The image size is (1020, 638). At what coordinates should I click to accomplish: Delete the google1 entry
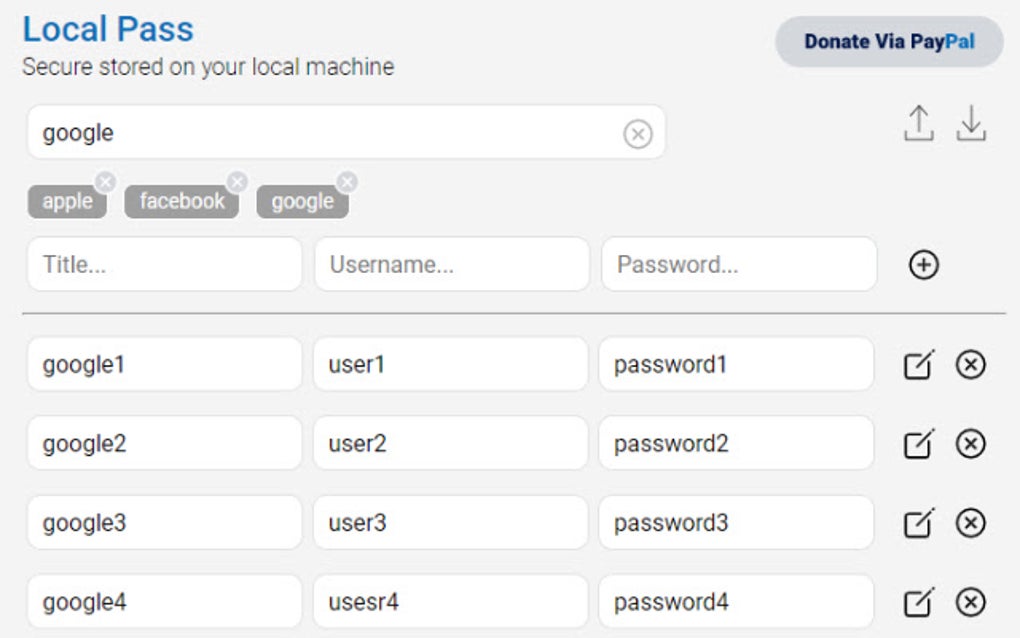pyautogui.click(x=968, y=364)
